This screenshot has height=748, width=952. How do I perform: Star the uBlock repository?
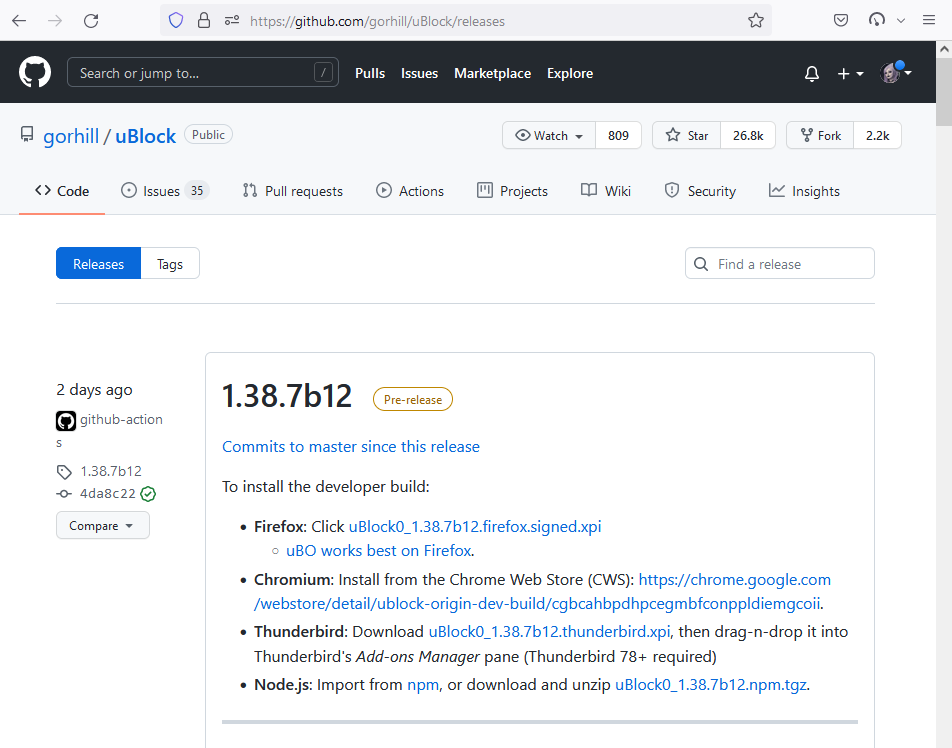point(687,135)
